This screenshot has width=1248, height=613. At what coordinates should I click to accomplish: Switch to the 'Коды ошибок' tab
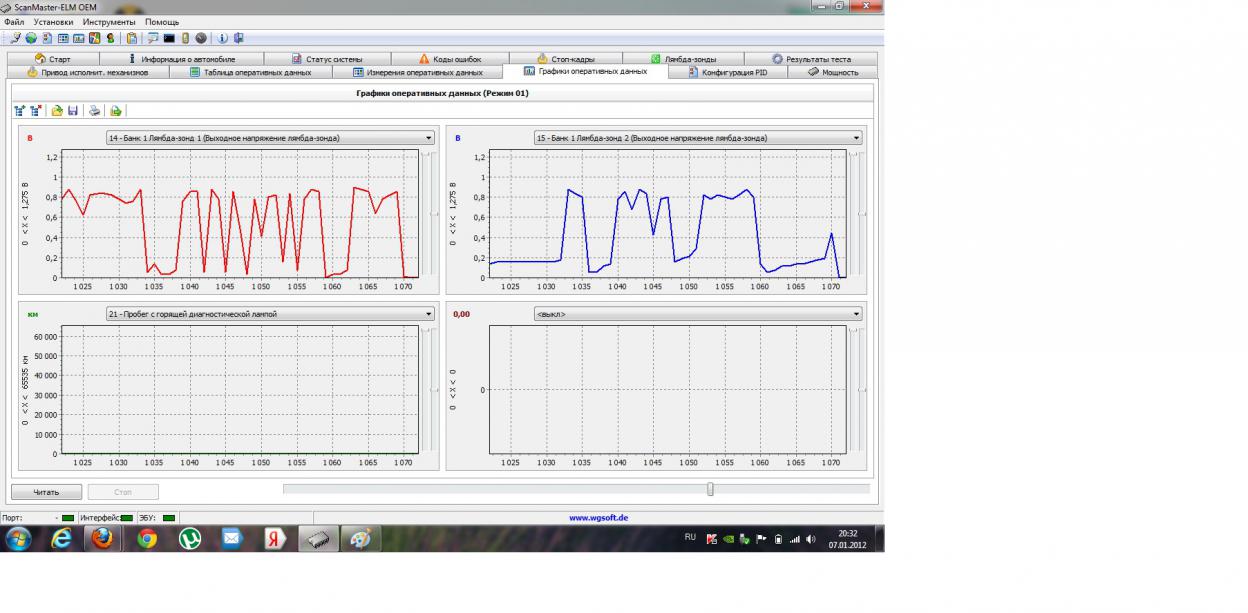tap(450, 59)
